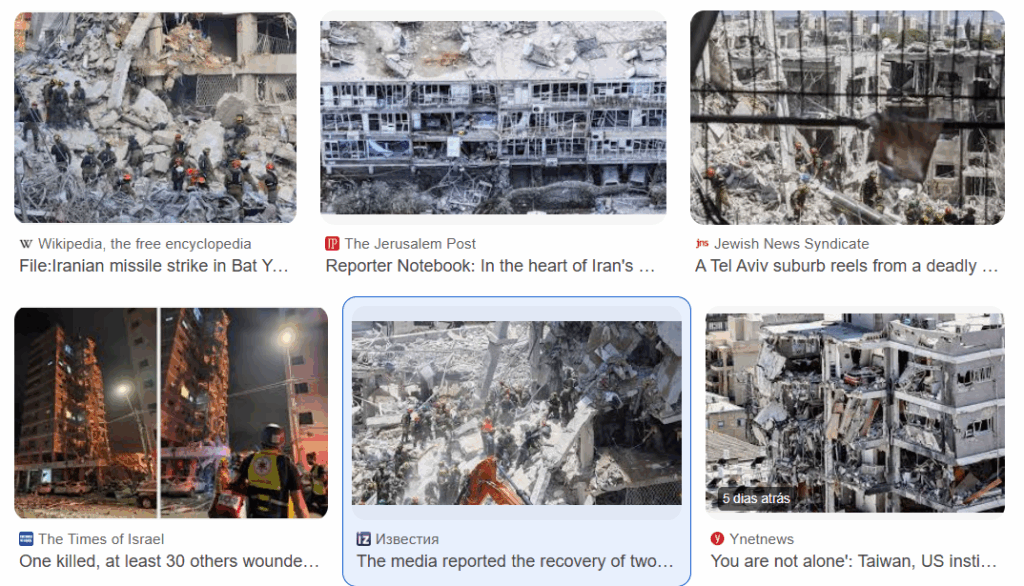Open 'Reporter Notebook: In the heart' link
The height and width of the screenshot is (586, 1024).
coord(490,266)
